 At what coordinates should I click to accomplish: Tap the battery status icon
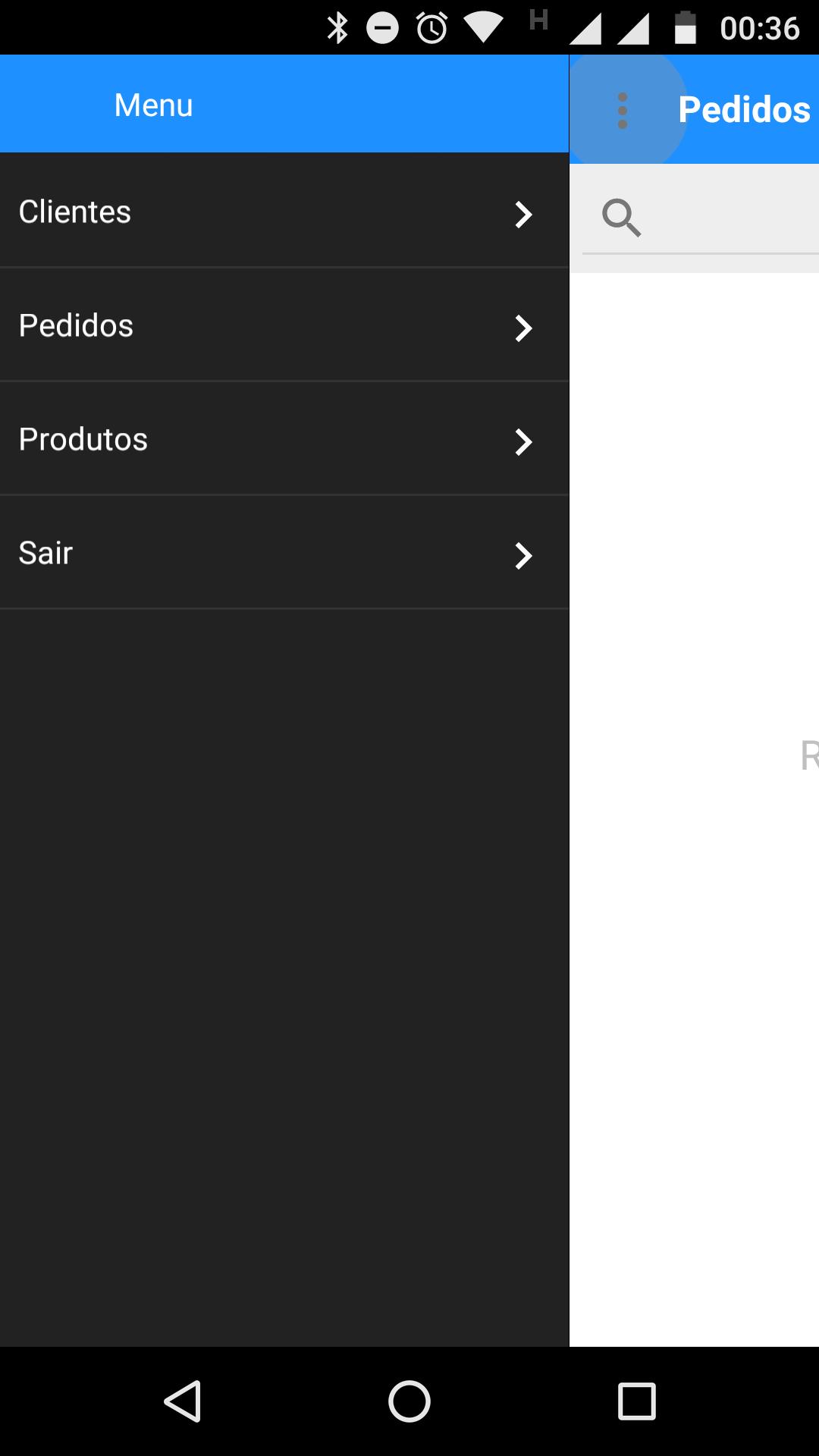pos(686,28)
